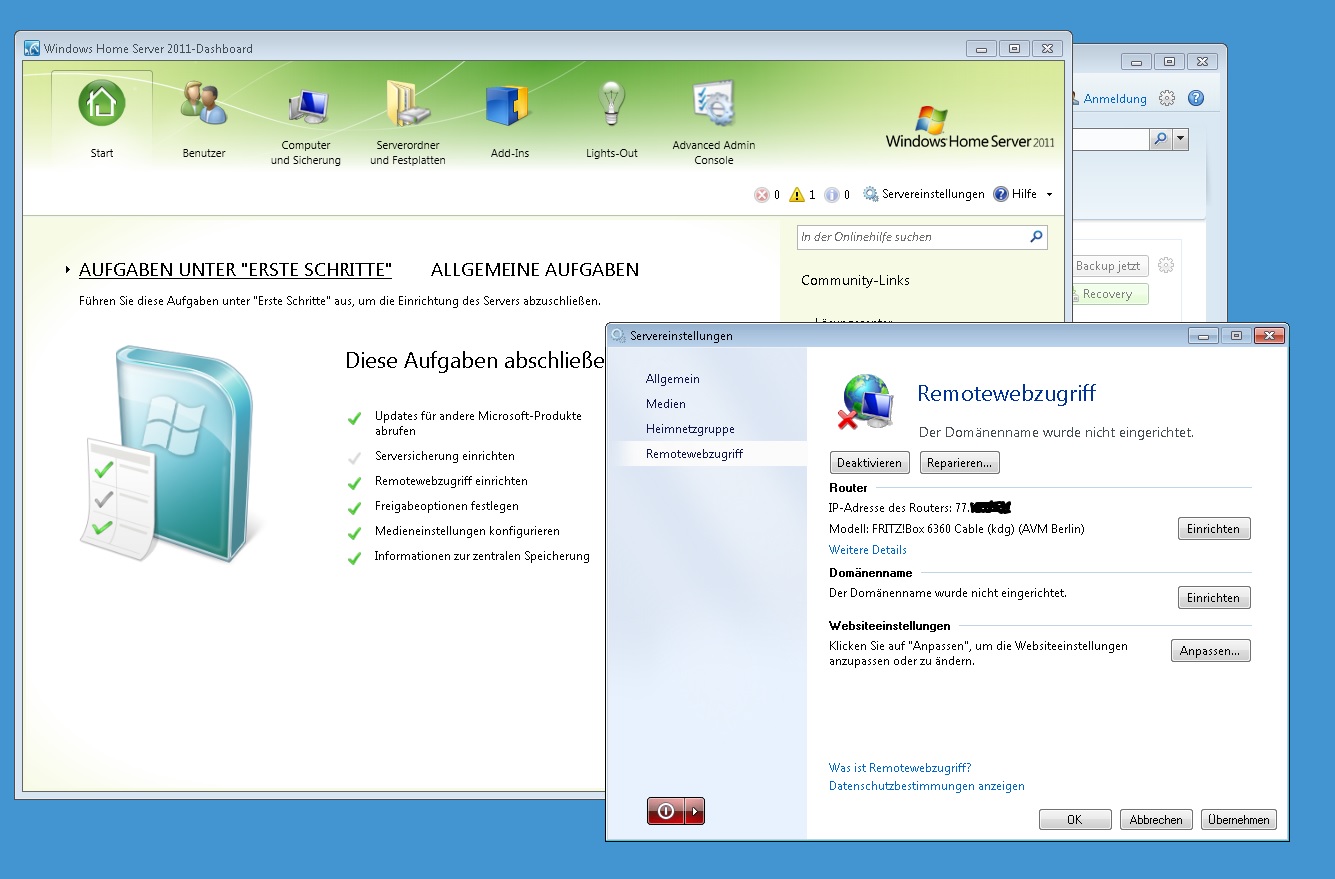
Task: Click Recovery button in background window
Action: [x=1108, y=294]
